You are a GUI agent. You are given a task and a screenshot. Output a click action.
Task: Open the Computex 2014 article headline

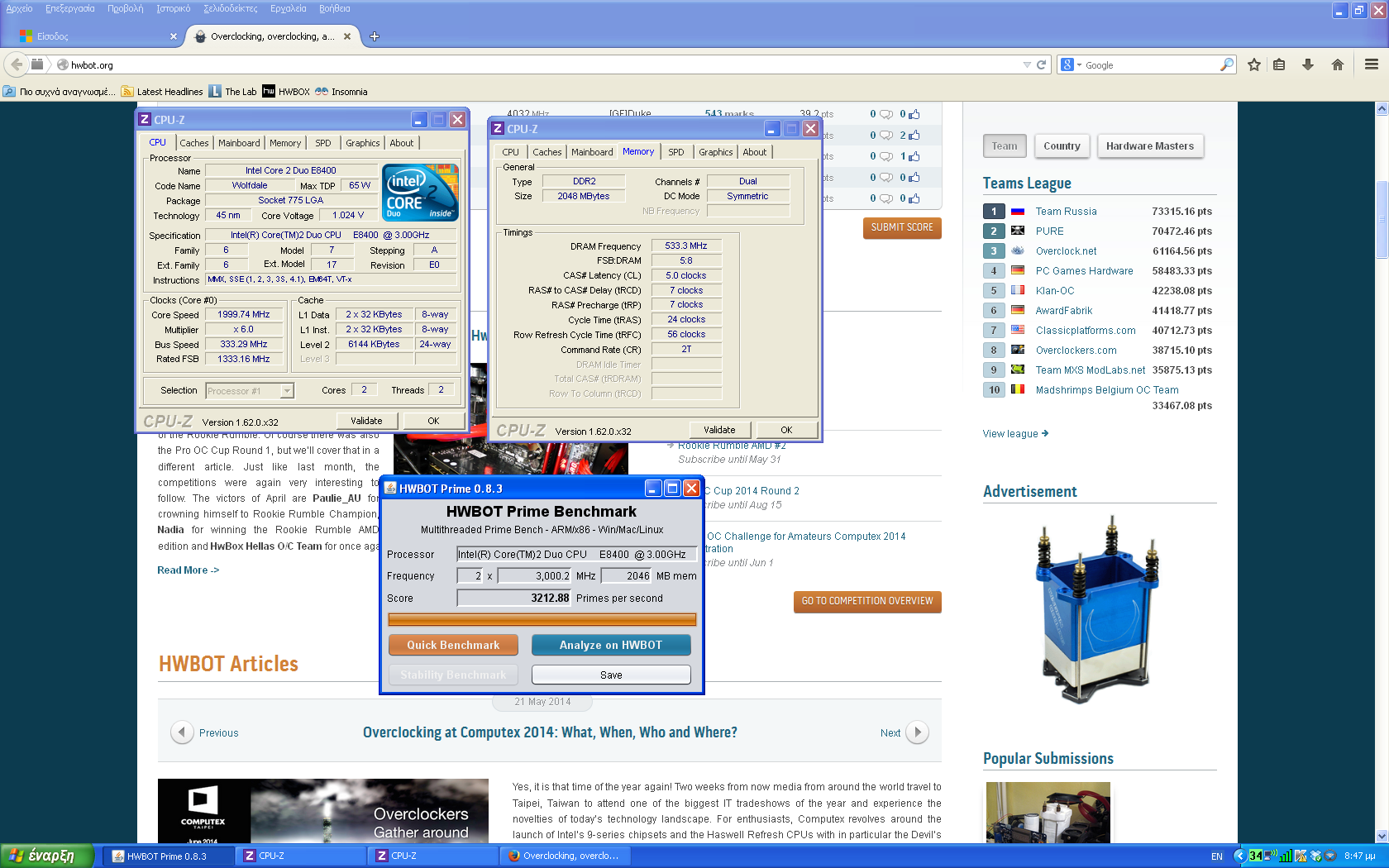coord(550,732)
